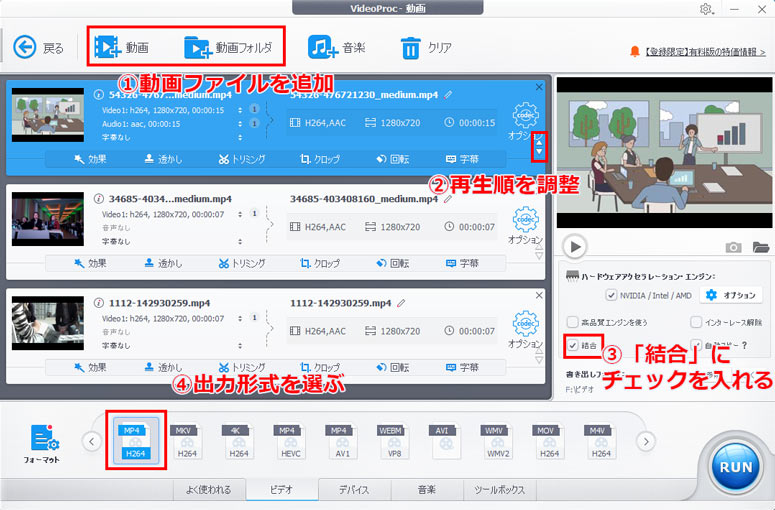
Task: Open 回転 rotate for 54326 video
Action: [x=392, y=159]
